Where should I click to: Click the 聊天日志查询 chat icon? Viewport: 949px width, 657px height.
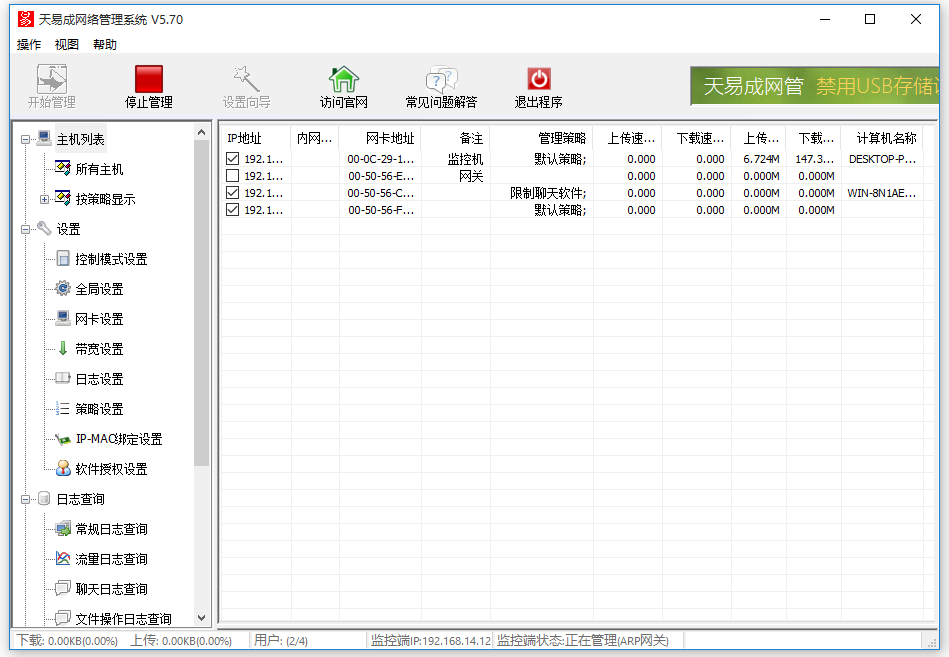(63, 588)
